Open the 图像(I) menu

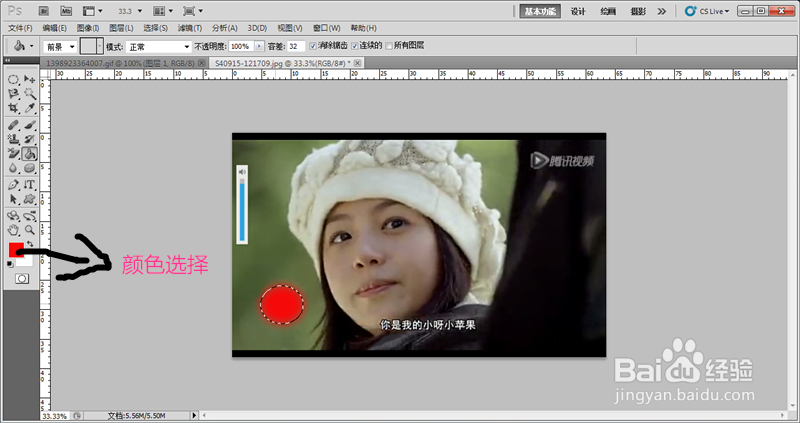click(x=88, y=28)
